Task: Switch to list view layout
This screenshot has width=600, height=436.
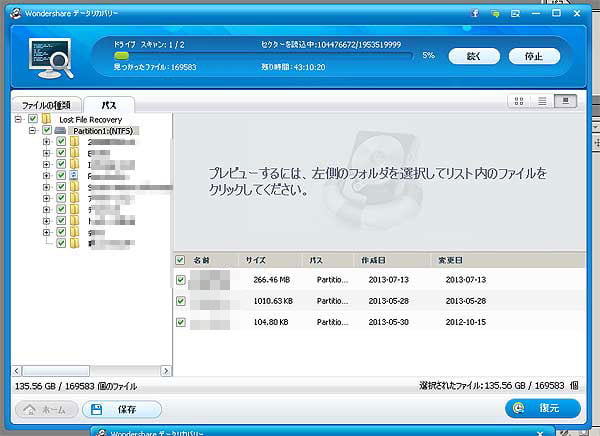Action: click(x=543, y=101)
